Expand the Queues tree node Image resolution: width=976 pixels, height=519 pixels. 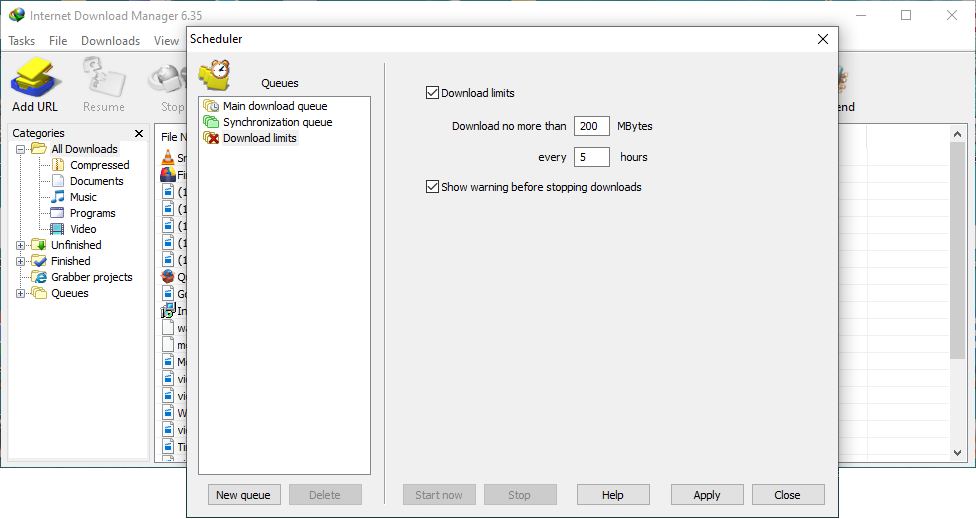point(21,293)
